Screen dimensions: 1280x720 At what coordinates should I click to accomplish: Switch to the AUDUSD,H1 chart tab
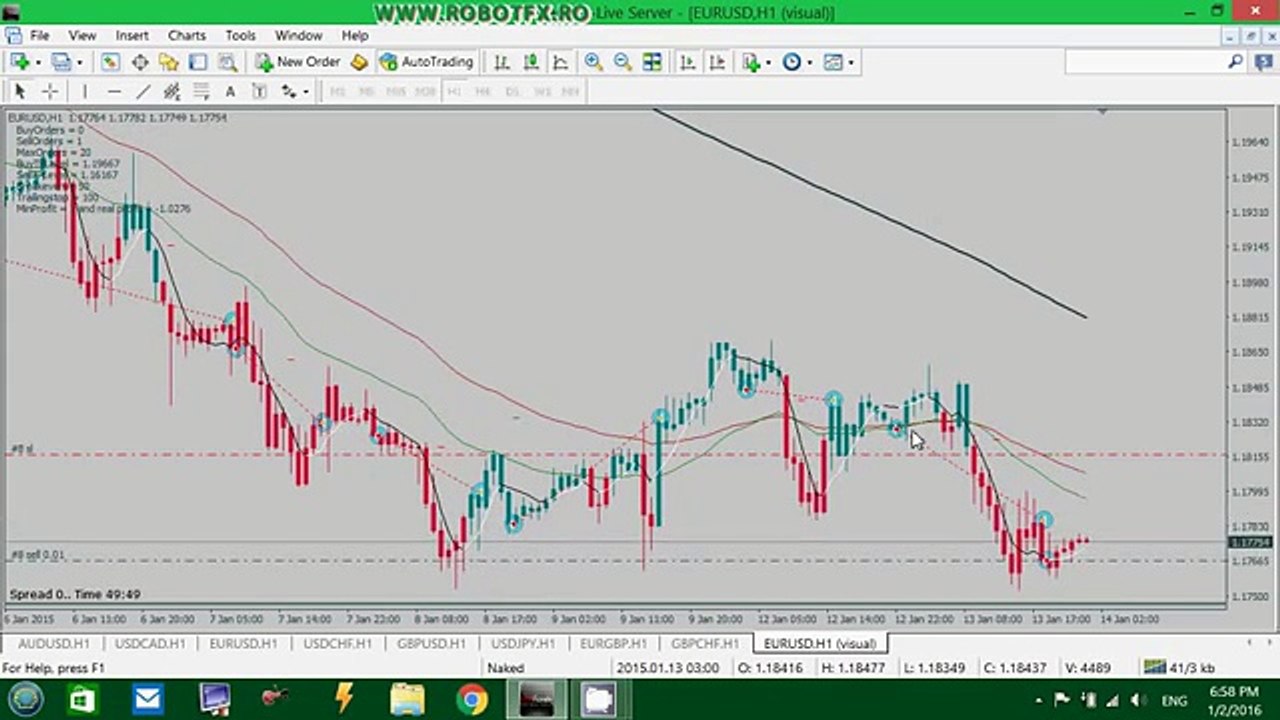(54, 644)
